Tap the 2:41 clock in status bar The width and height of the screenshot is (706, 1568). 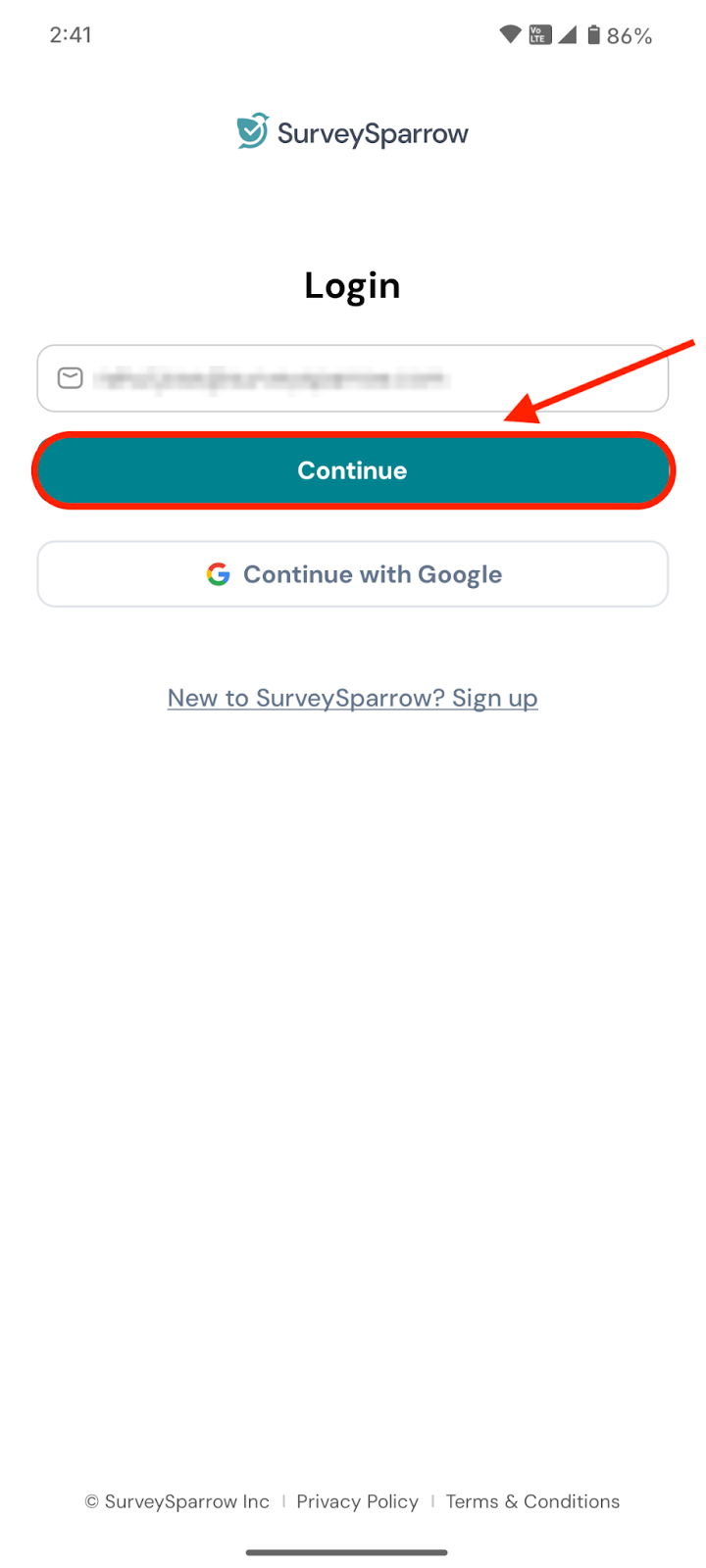[x=71, y=35]
